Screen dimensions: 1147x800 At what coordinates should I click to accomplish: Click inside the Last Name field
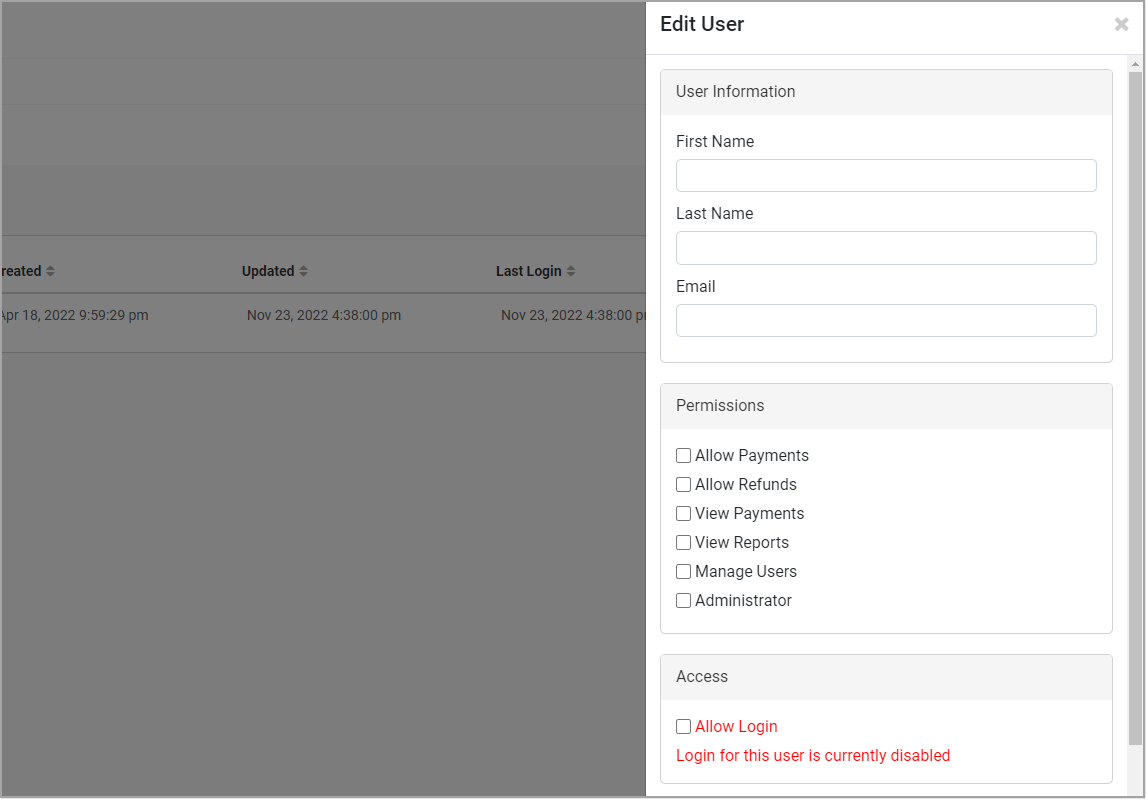(886, 247)
